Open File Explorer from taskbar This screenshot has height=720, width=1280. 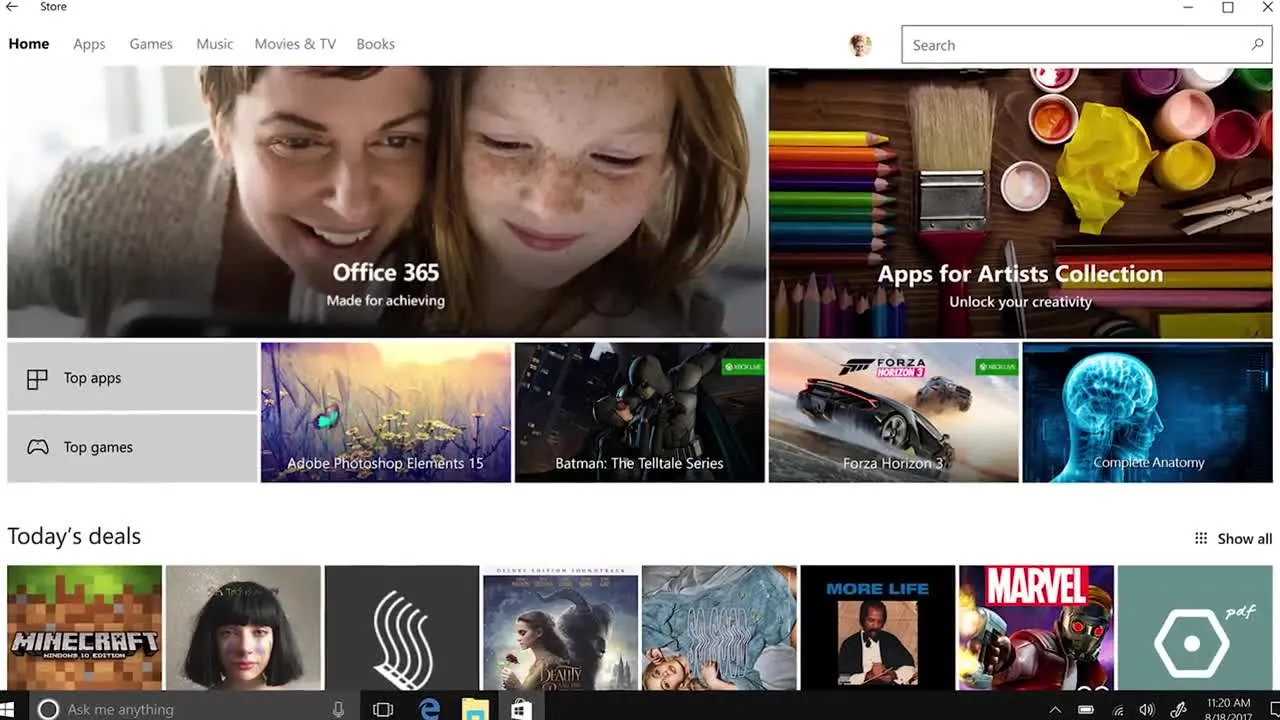click(475, 709)
